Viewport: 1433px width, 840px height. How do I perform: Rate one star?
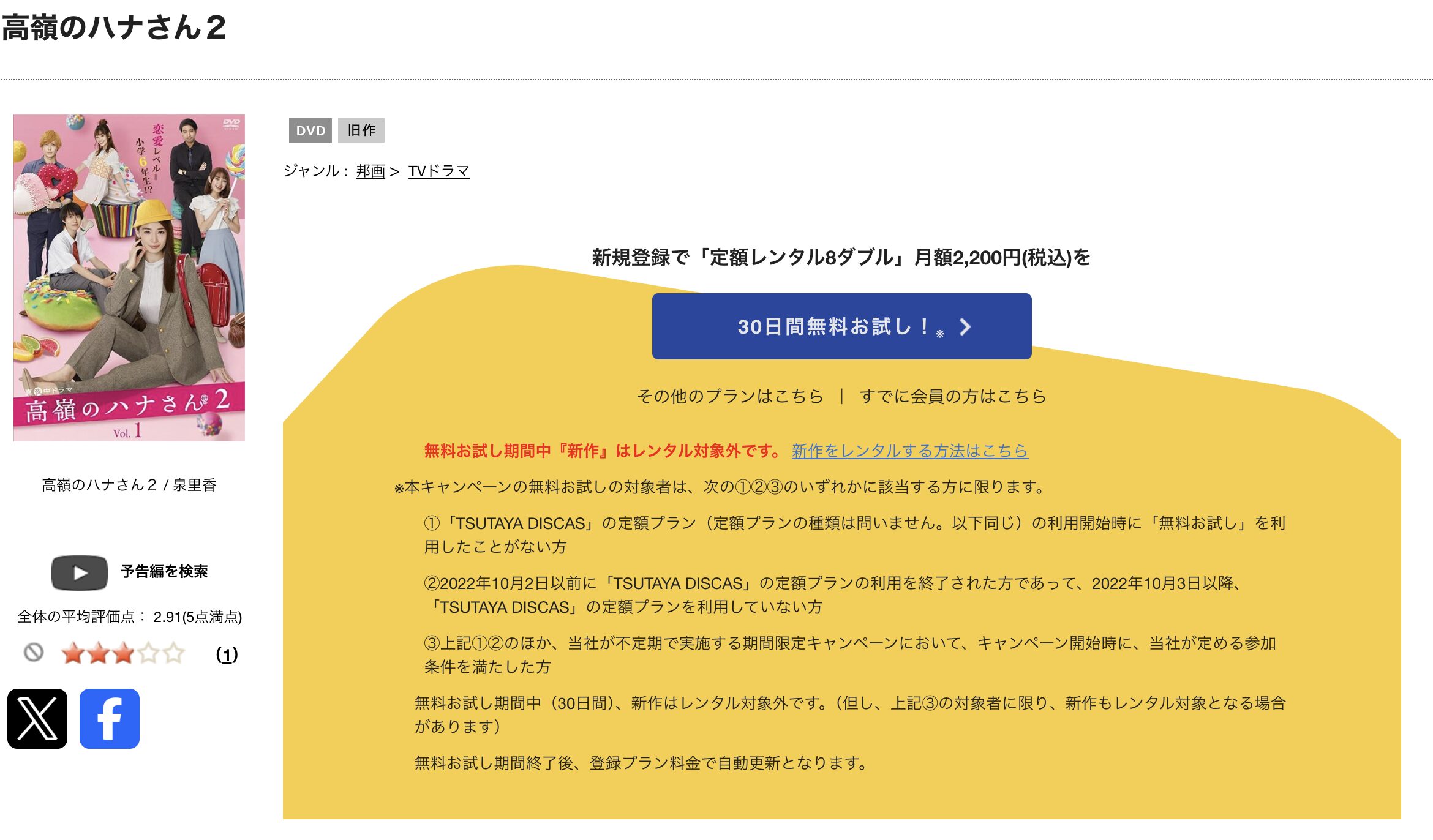click(x=73, y=653)
